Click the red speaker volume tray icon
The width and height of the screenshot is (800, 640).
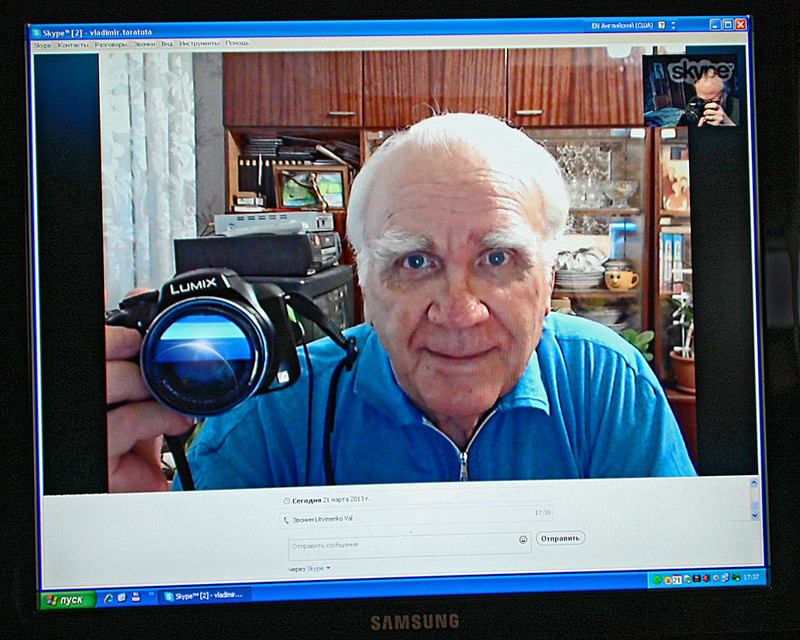coord(706,578)
